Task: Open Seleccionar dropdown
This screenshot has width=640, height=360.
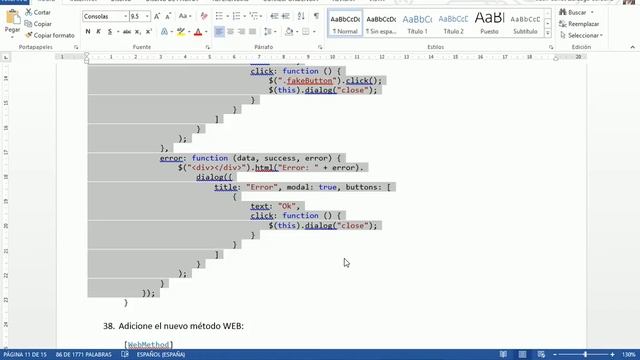Action: coord(580,36)
